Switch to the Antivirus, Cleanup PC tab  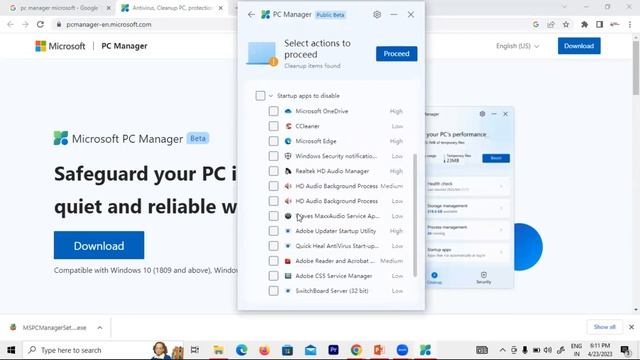point(172,8)
